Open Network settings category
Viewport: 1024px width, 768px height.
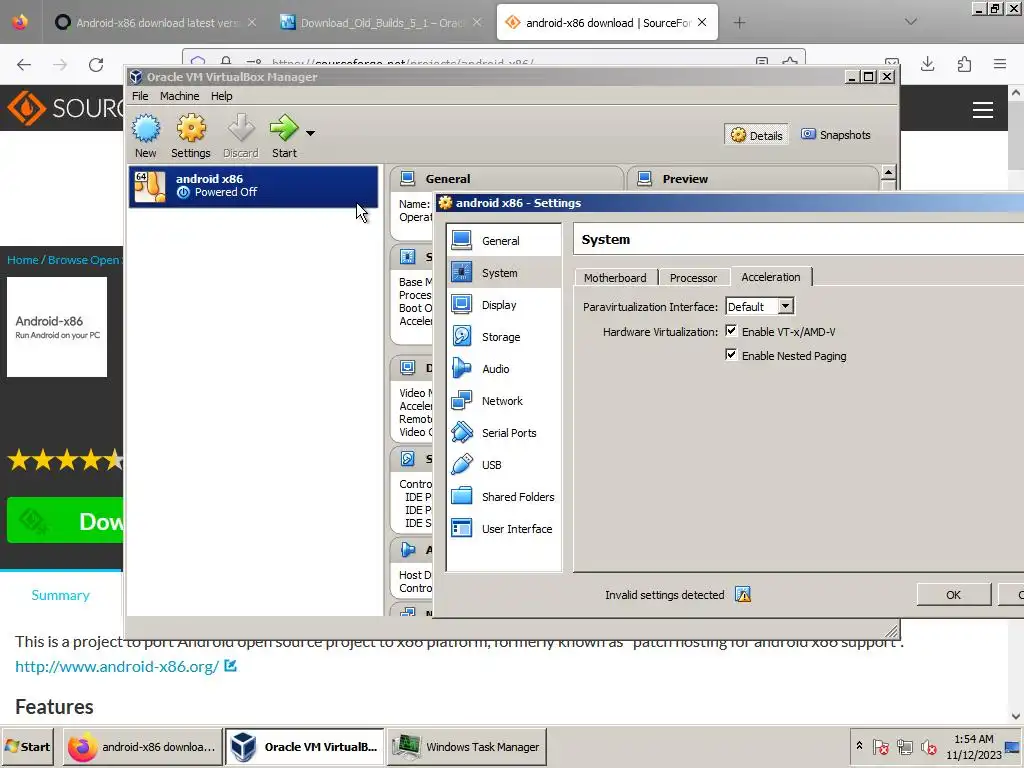tap(504, 400)
